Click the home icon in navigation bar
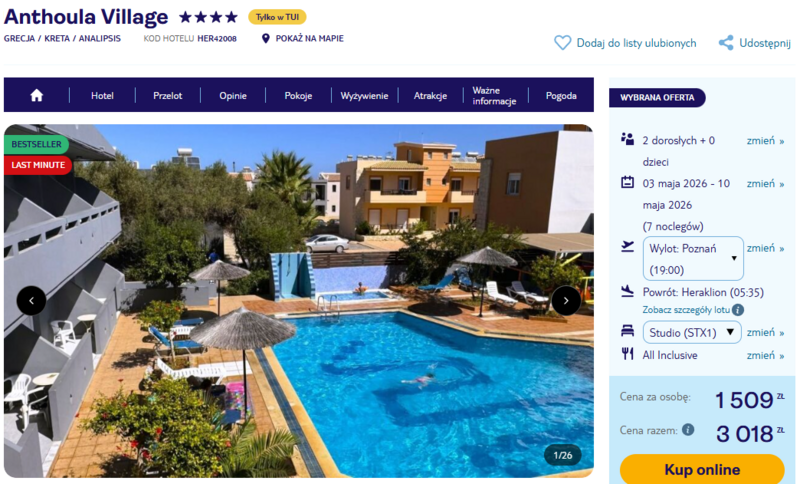 (36, 95)
